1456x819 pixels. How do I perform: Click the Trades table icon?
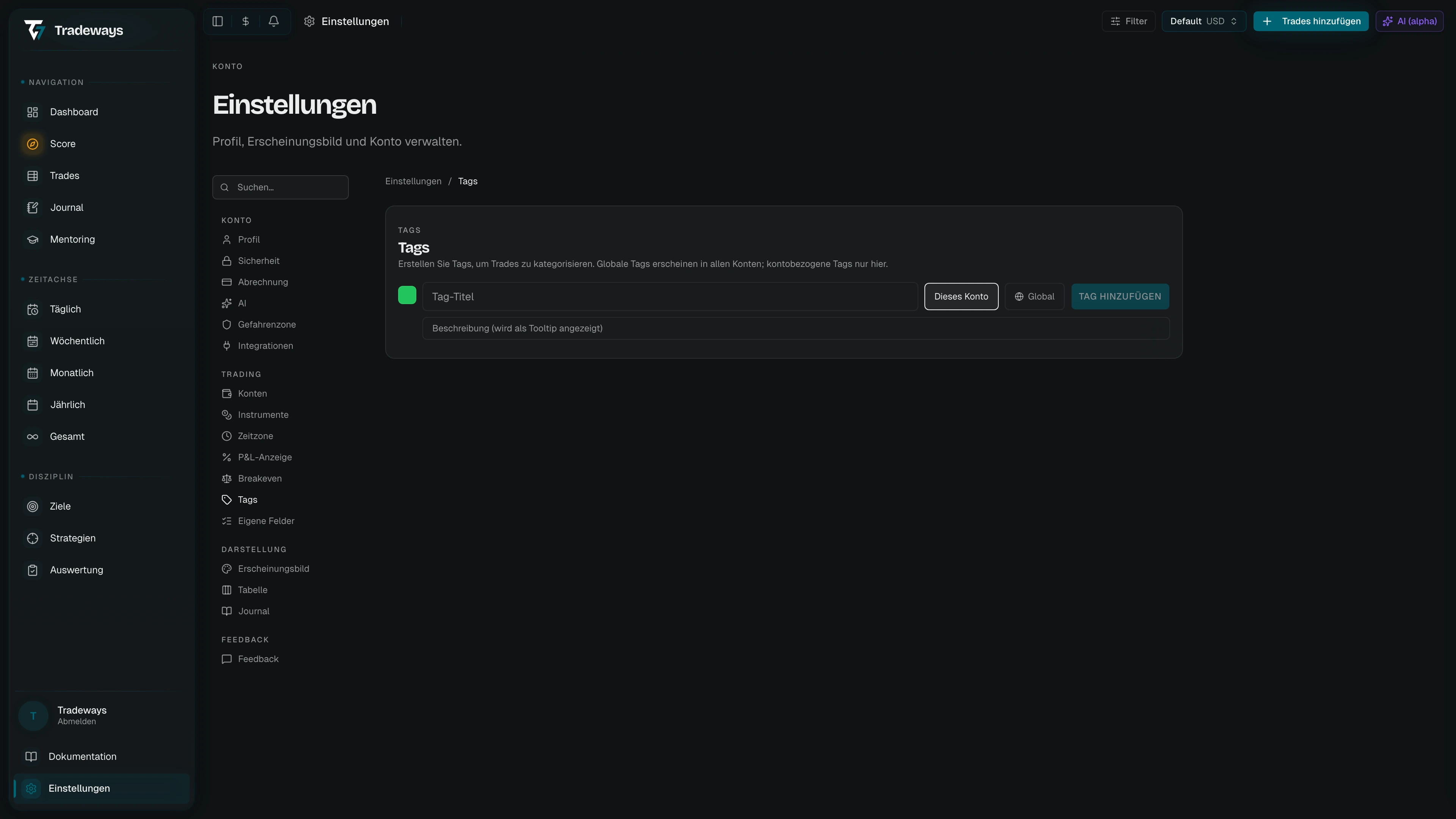[33, 176]
